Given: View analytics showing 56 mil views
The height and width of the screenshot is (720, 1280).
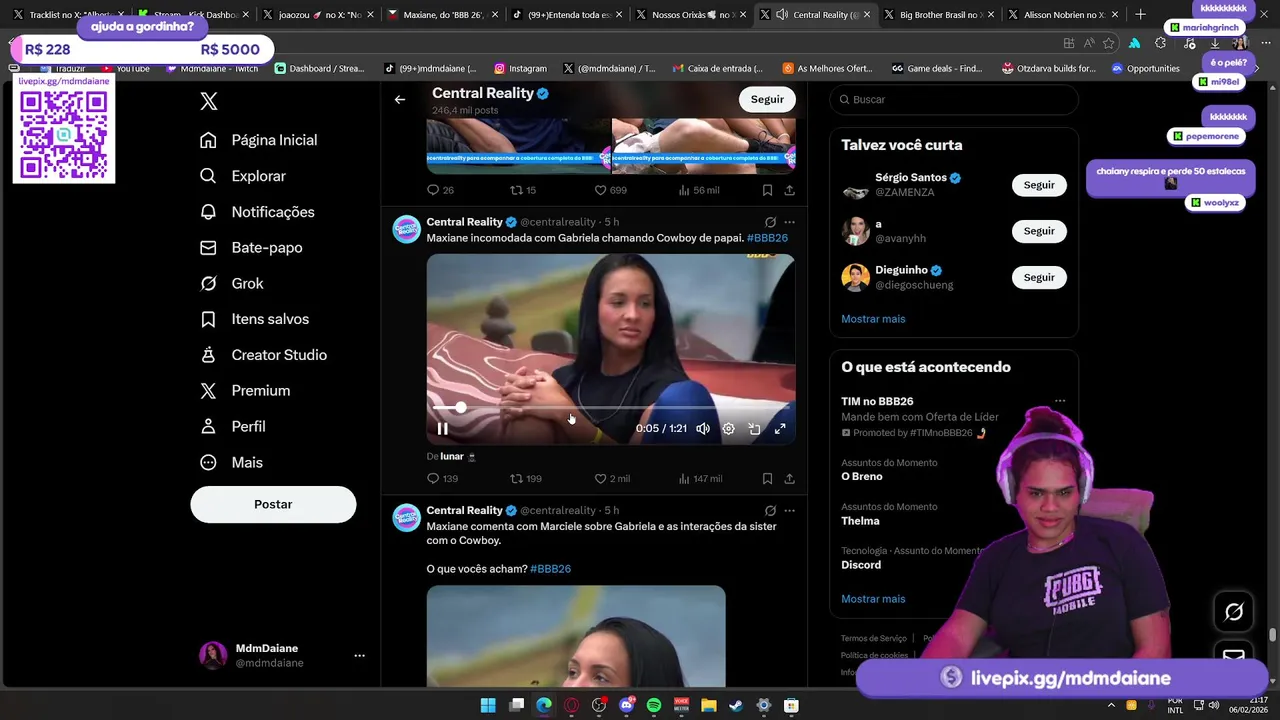Looking at the screenshot, I should 699,190.
